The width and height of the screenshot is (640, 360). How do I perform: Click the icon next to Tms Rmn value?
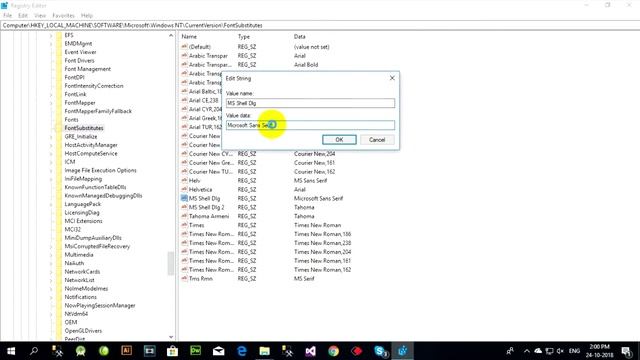pyautogui.click(x=184, y=278)
